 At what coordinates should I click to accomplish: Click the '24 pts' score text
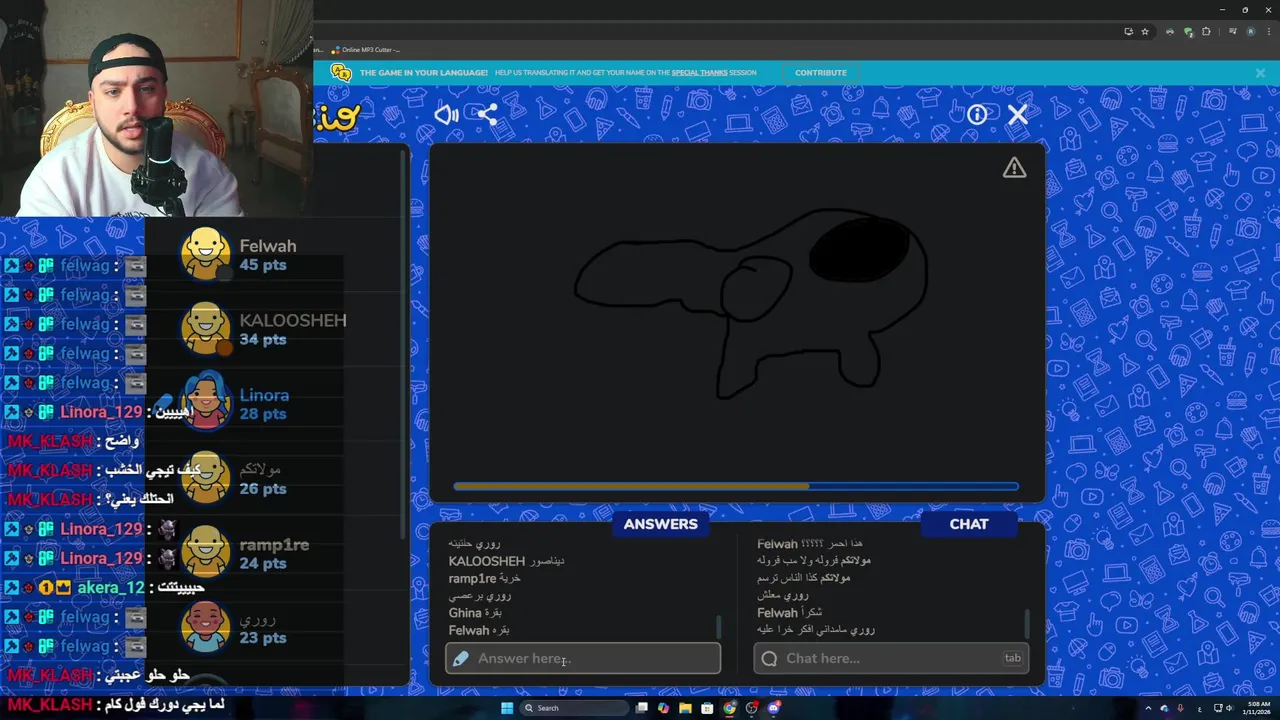tap(263, 564)
